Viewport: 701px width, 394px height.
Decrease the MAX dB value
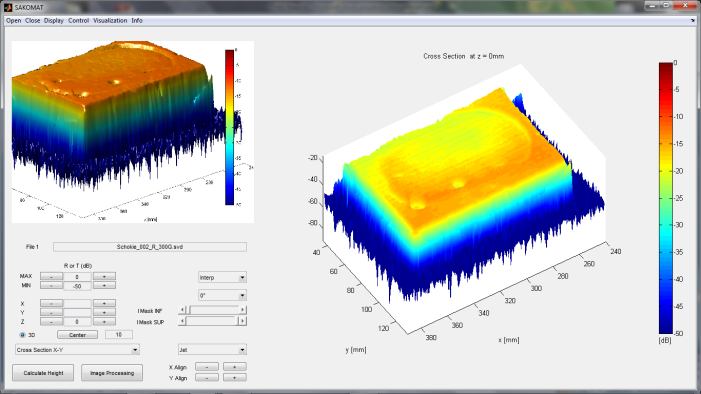click(x=51, y=276)
